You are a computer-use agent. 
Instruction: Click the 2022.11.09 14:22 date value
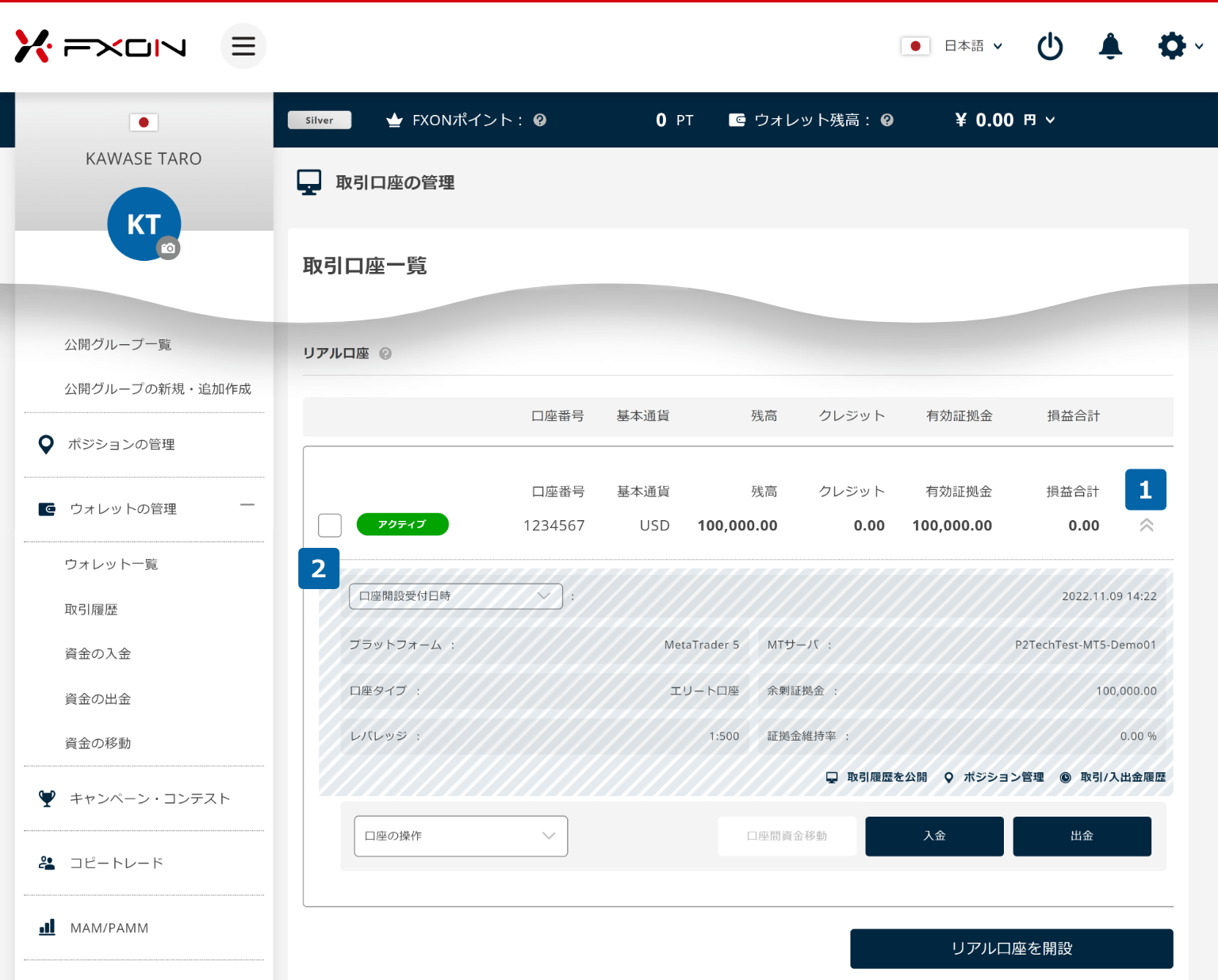coord(1109,596)
